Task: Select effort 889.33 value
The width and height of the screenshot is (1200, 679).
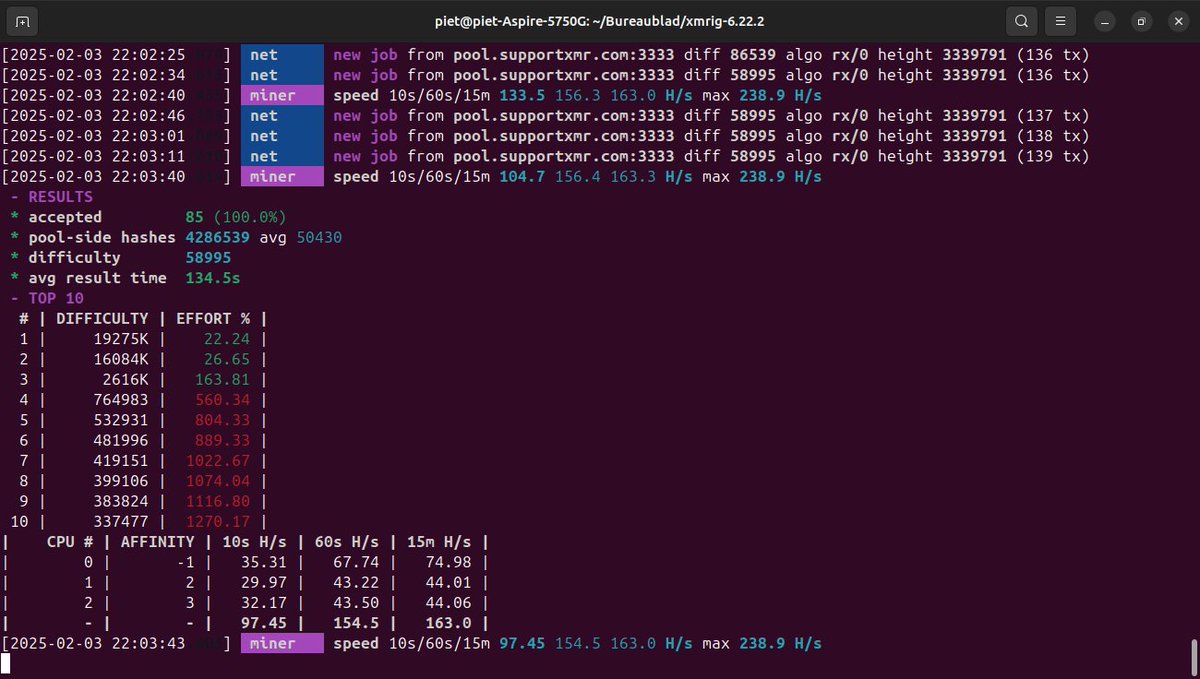Action: [x=223, y=440]
